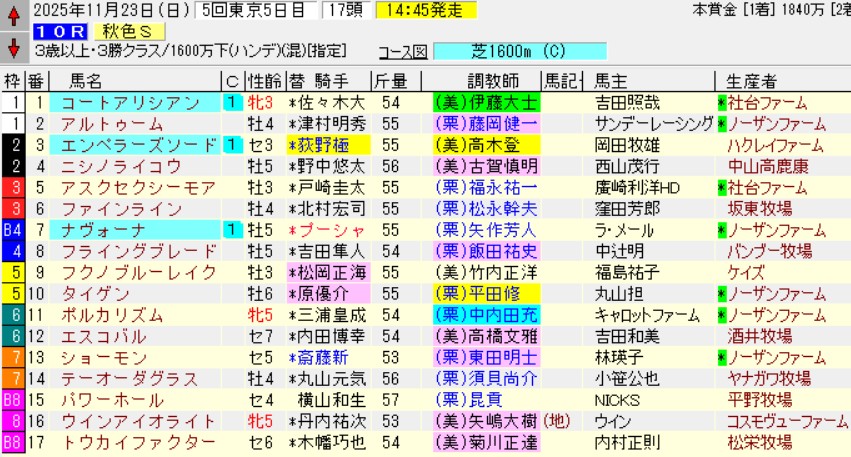Click the orange frame 7 box for ショーモン
The width and height of the screenshot is (851, 457).
pyautogui.click(x=12, y=357)
